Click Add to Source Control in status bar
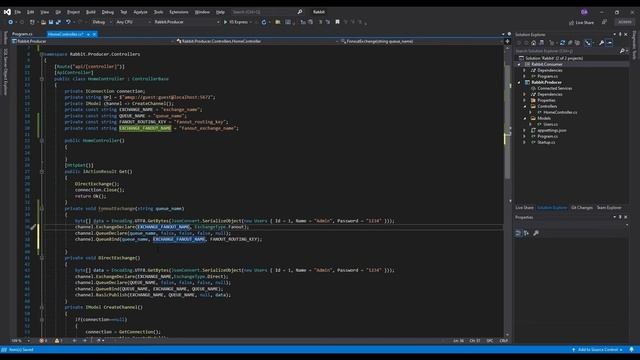This screenshot has height=360, width=640. 598,350
